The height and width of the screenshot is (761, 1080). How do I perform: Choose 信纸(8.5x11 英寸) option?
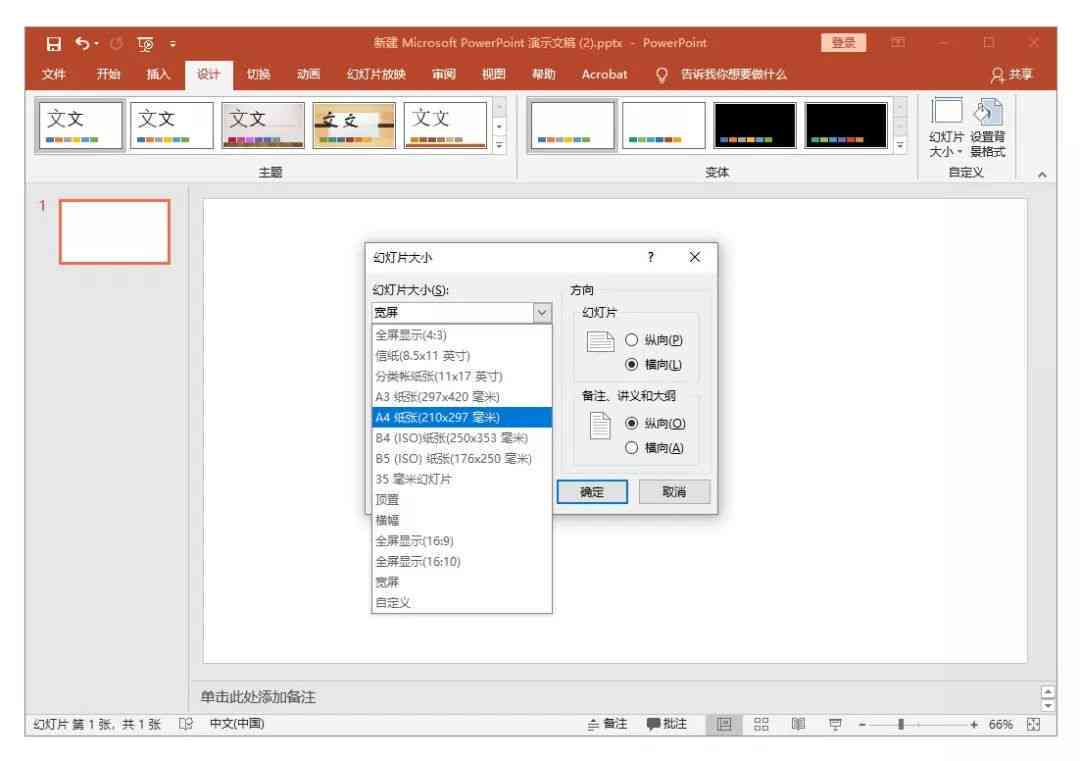pyautogui.click(x=461, y=355)
